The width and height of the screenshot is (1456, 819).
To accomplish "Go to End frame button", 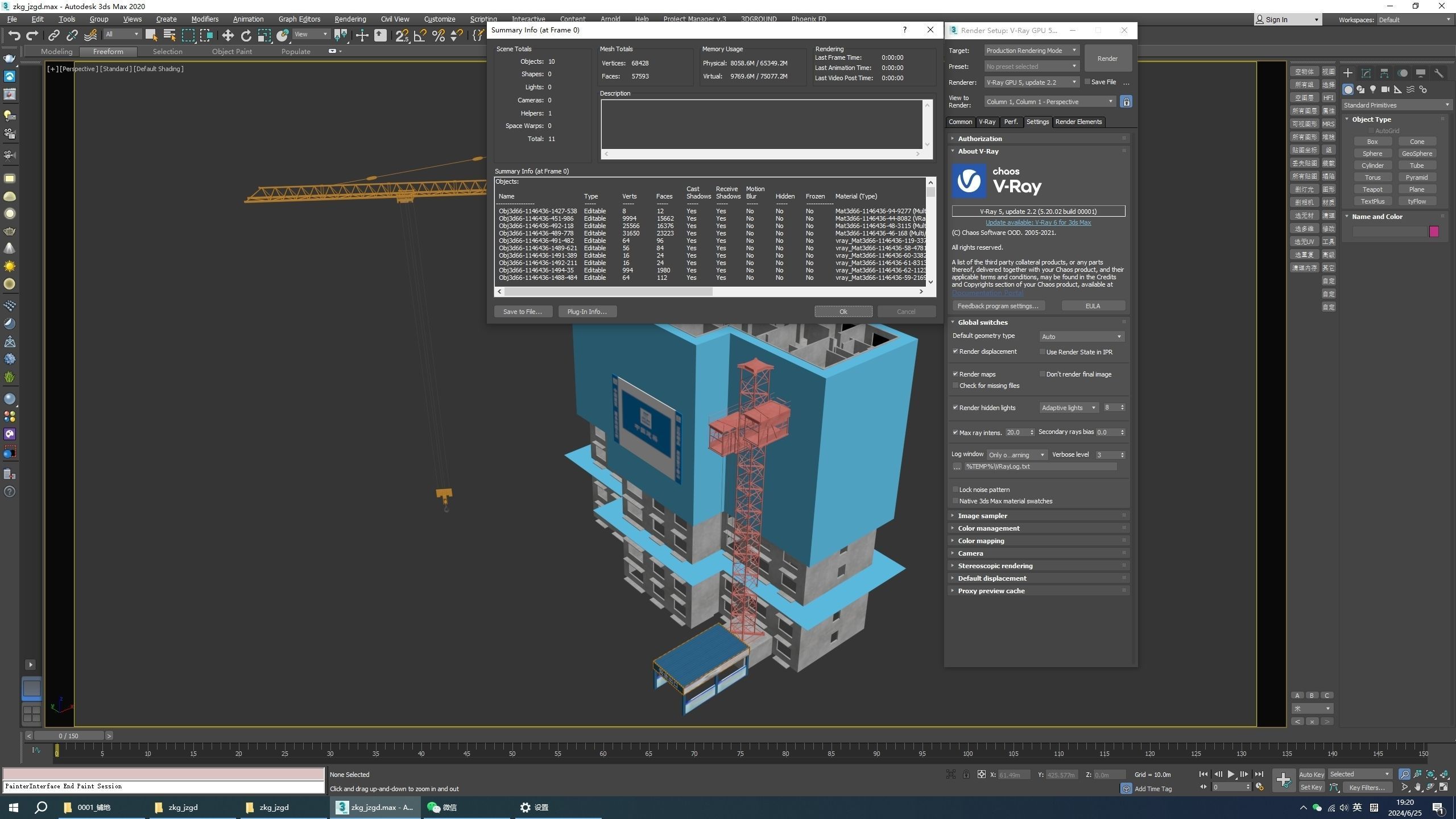I will tap(1259, 774).
